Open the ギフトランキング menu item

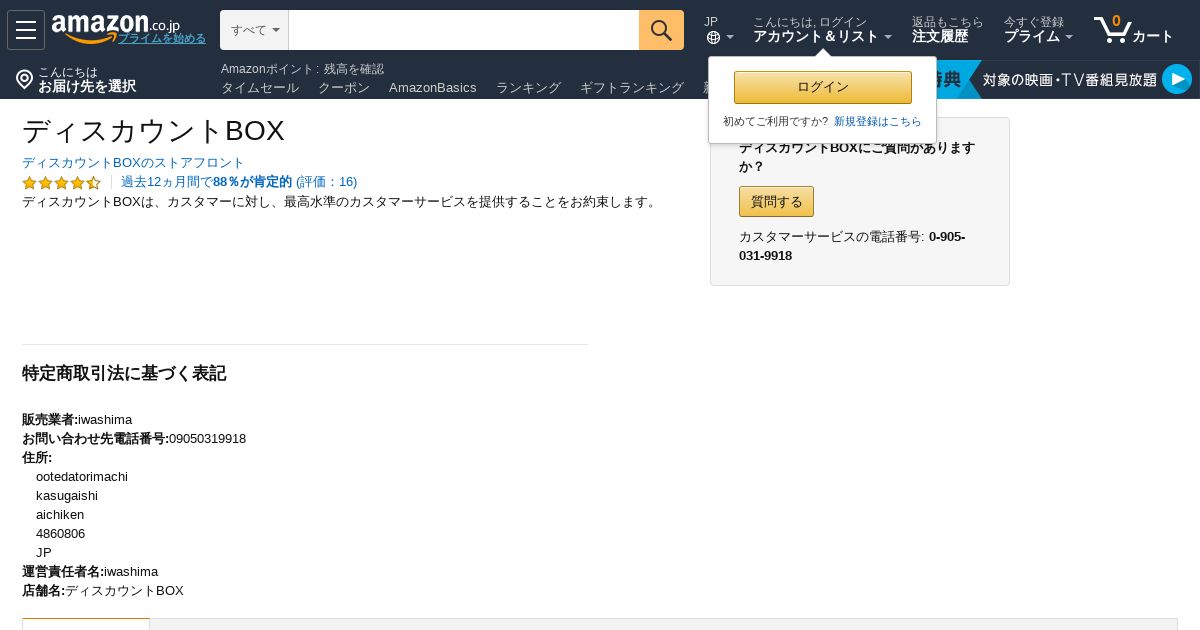632,88
